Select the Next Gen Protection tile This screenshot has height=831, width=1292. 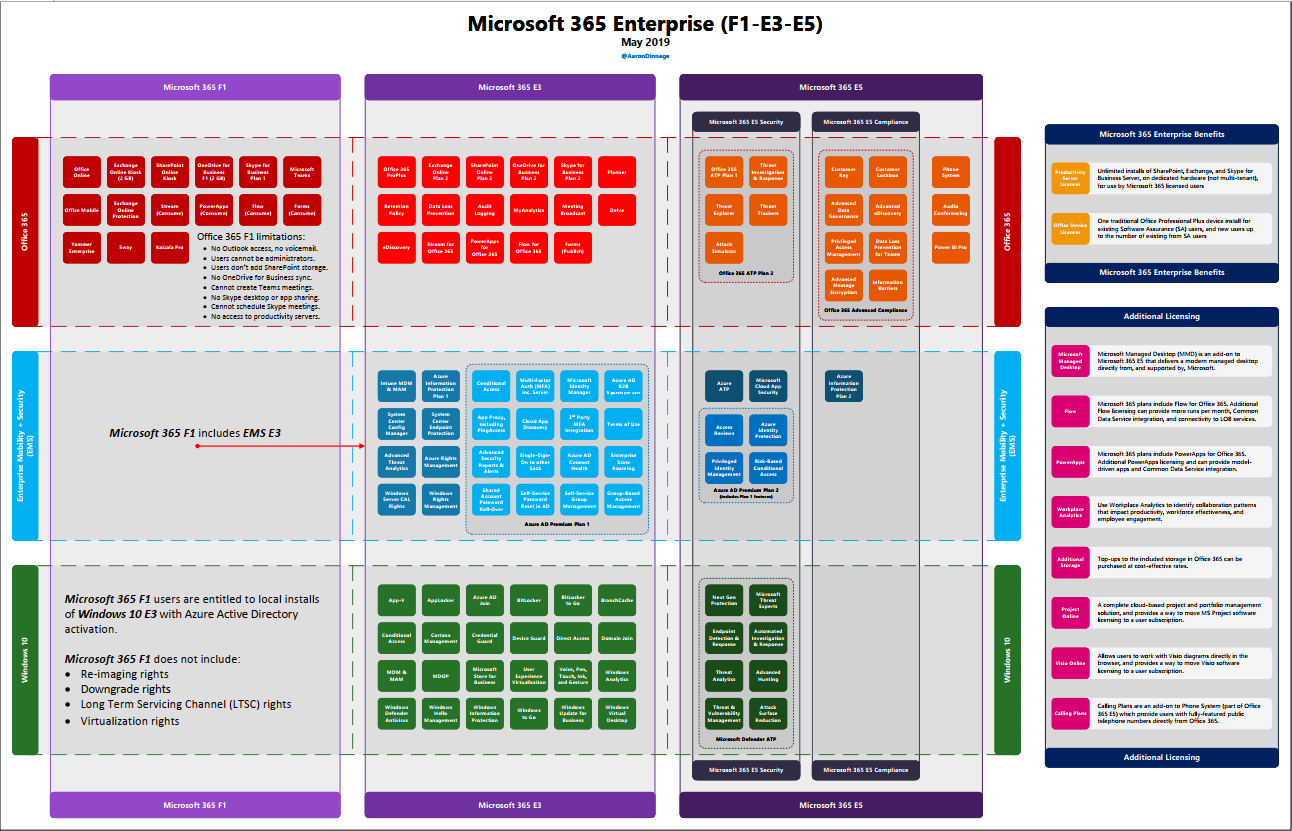tap(724, 600)
